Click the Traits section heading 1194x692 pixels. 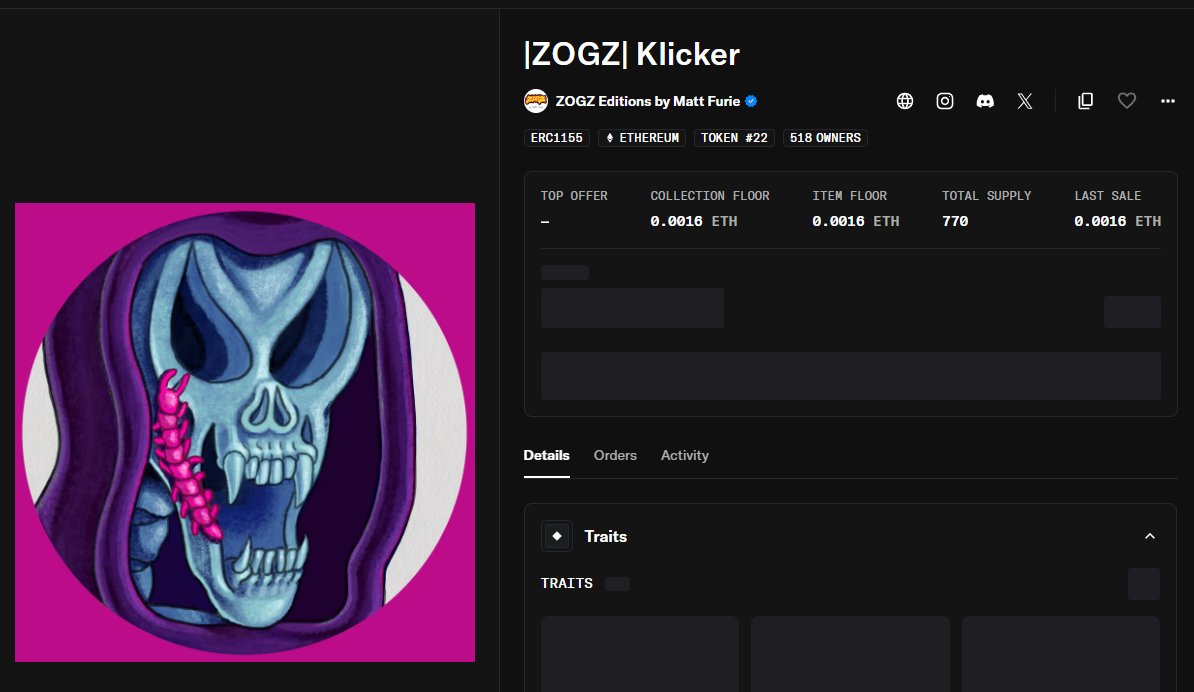click(605, 537)
